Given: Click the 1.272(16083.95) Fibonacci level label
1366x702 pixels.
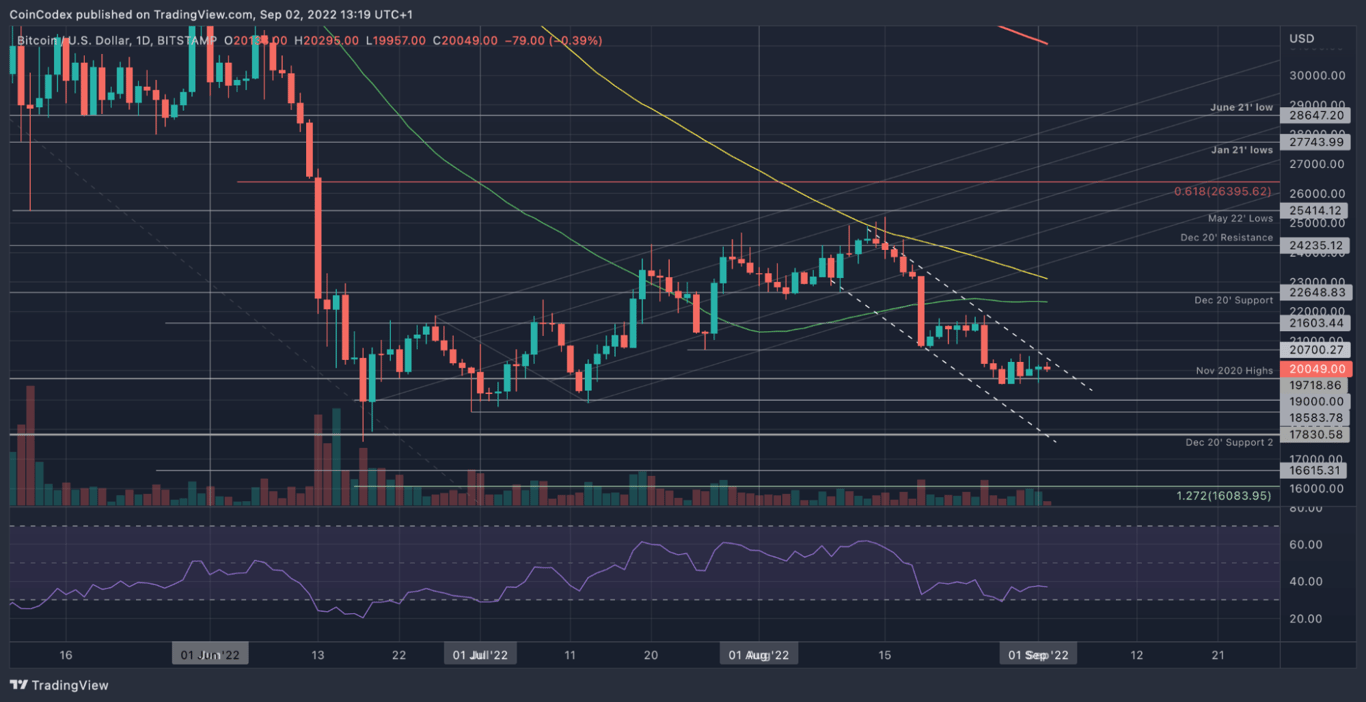Looking at the screenshot, I should pyautogui.click(x=1222, y=495).
